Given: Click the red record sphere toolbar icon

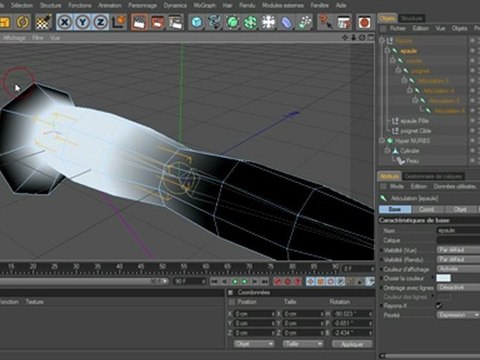Looking at the screenshot, I should coord(364,22).
